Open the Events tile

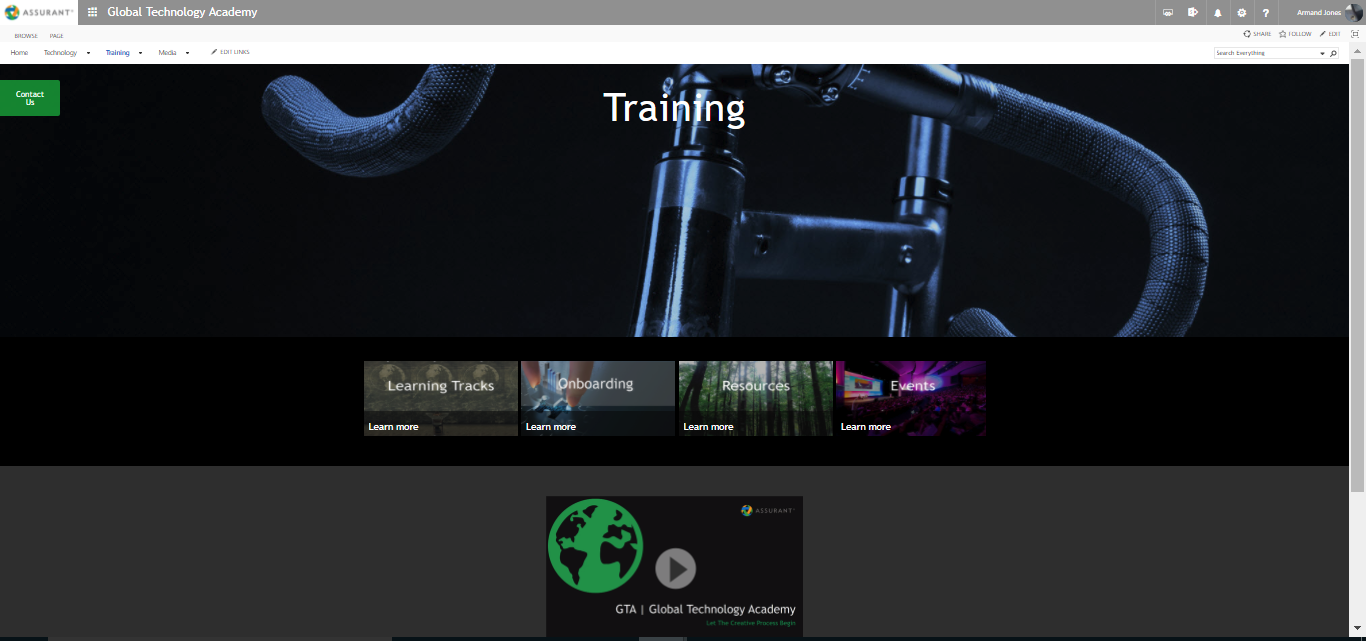911,398
